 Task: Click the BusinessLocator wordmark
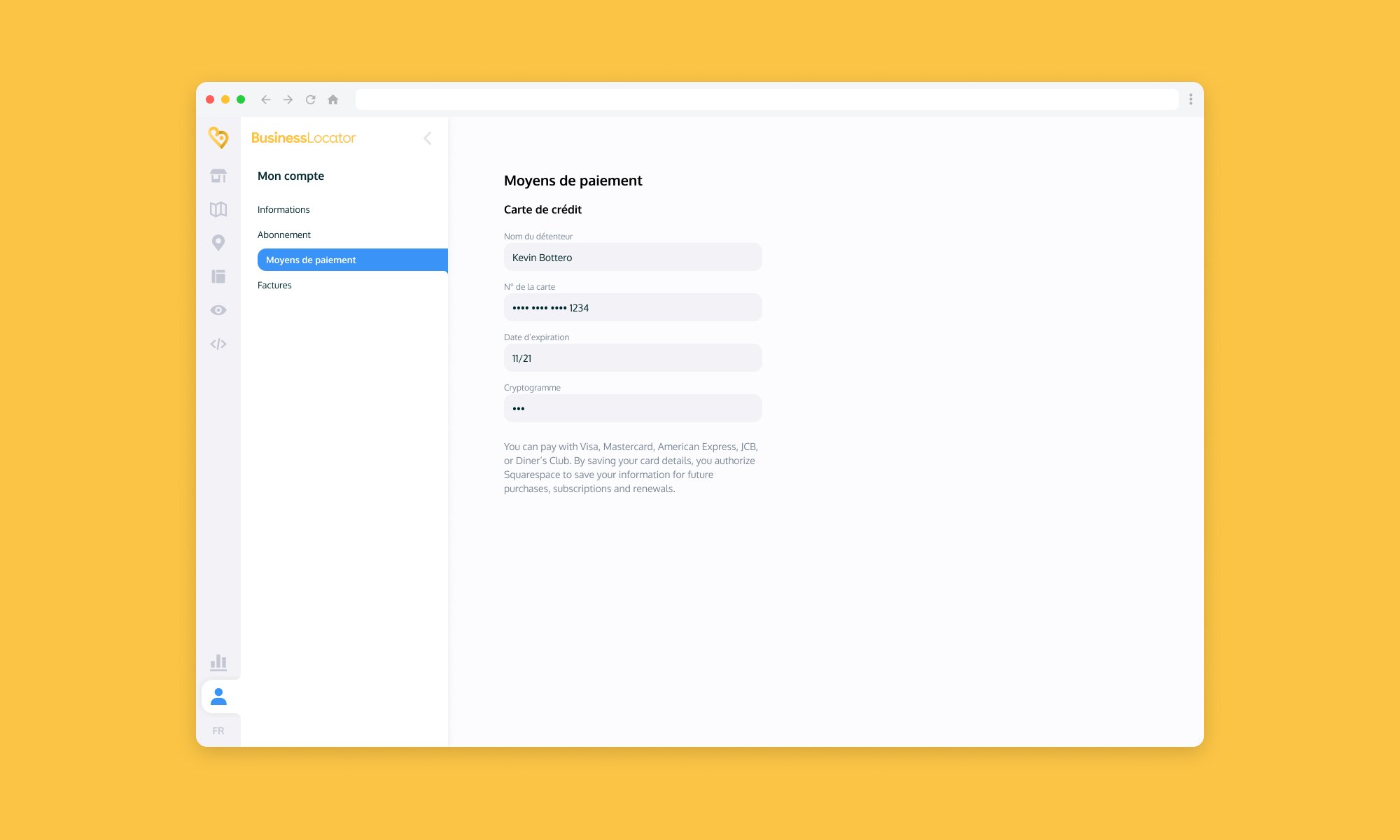point(303,138)
